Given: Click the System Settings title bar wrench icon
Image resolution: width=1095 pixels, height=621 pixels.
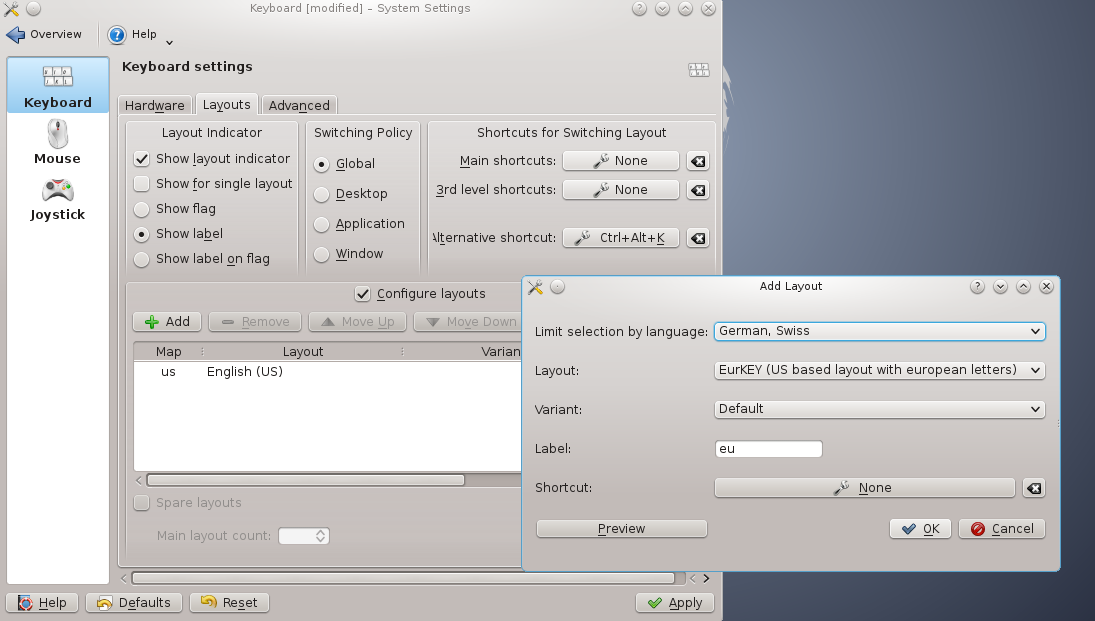Looking at the screenshot, I should (11, 8).
